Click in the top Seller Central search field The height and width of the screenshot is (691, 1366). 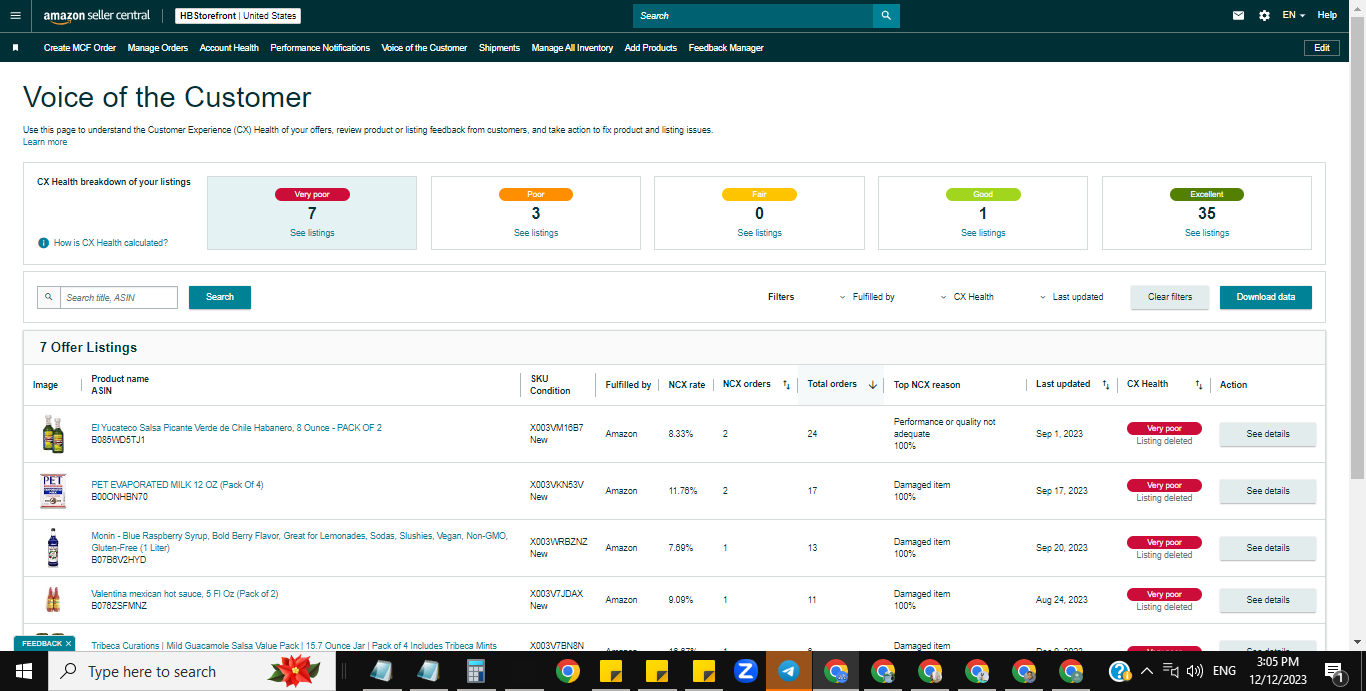753,16
